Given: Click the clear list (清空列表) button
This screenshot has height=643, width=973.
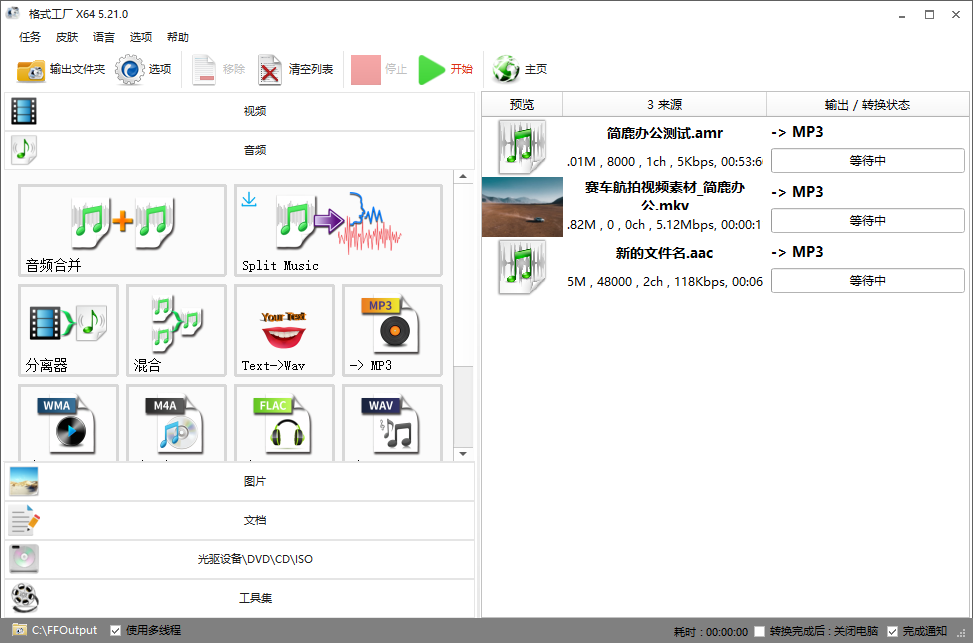Looking at the screenshot, I should tap(296, 70).
